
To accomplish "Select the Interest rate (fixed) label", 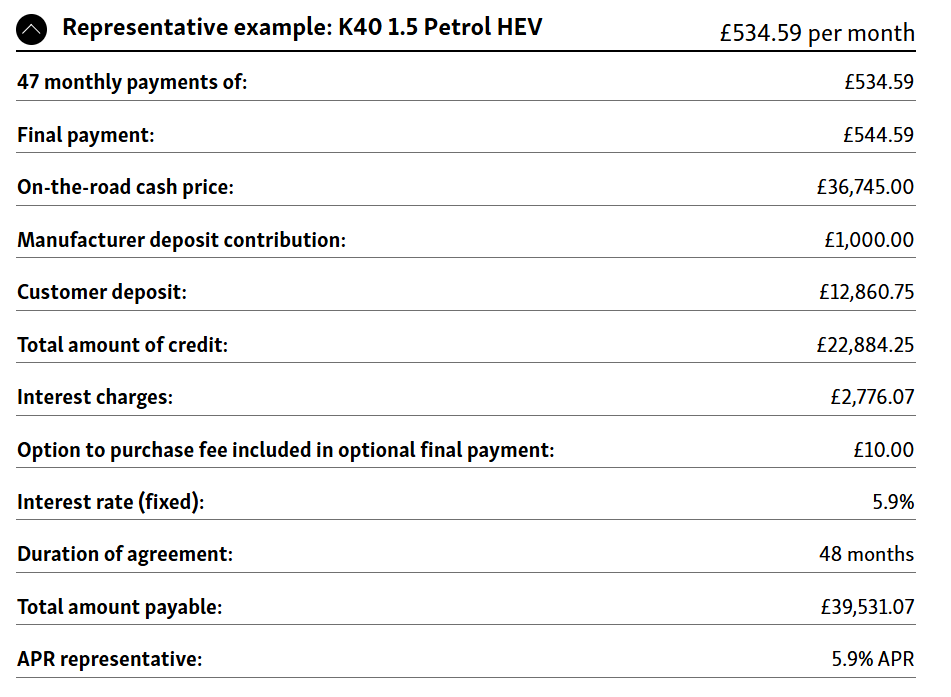I will 110,502.
